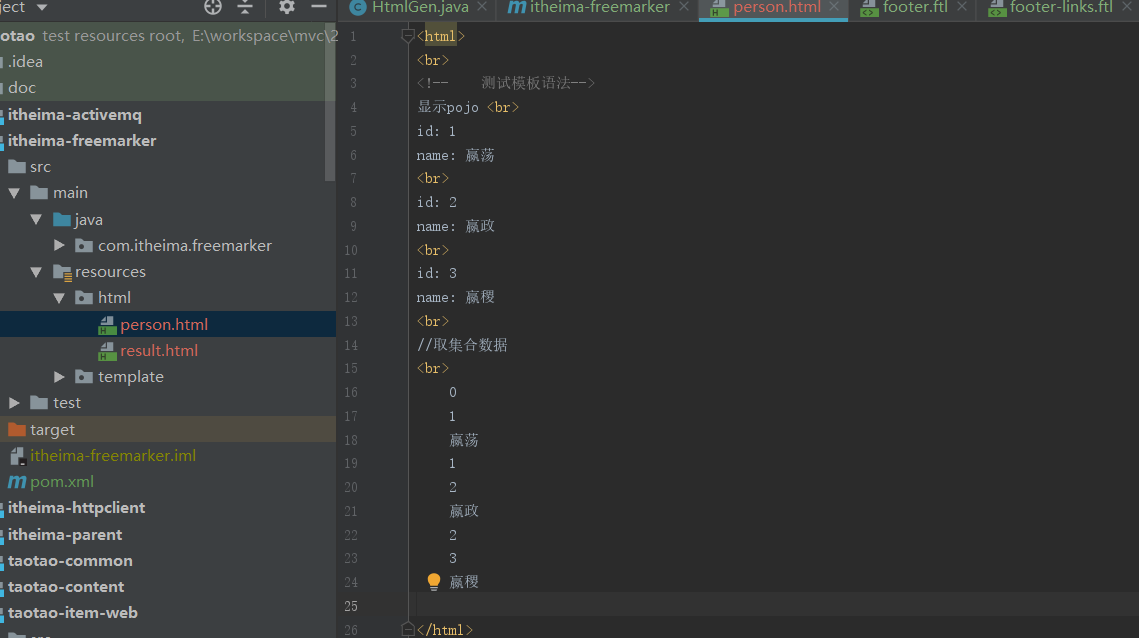Click the blue java source folder icon

click(62, 219)
